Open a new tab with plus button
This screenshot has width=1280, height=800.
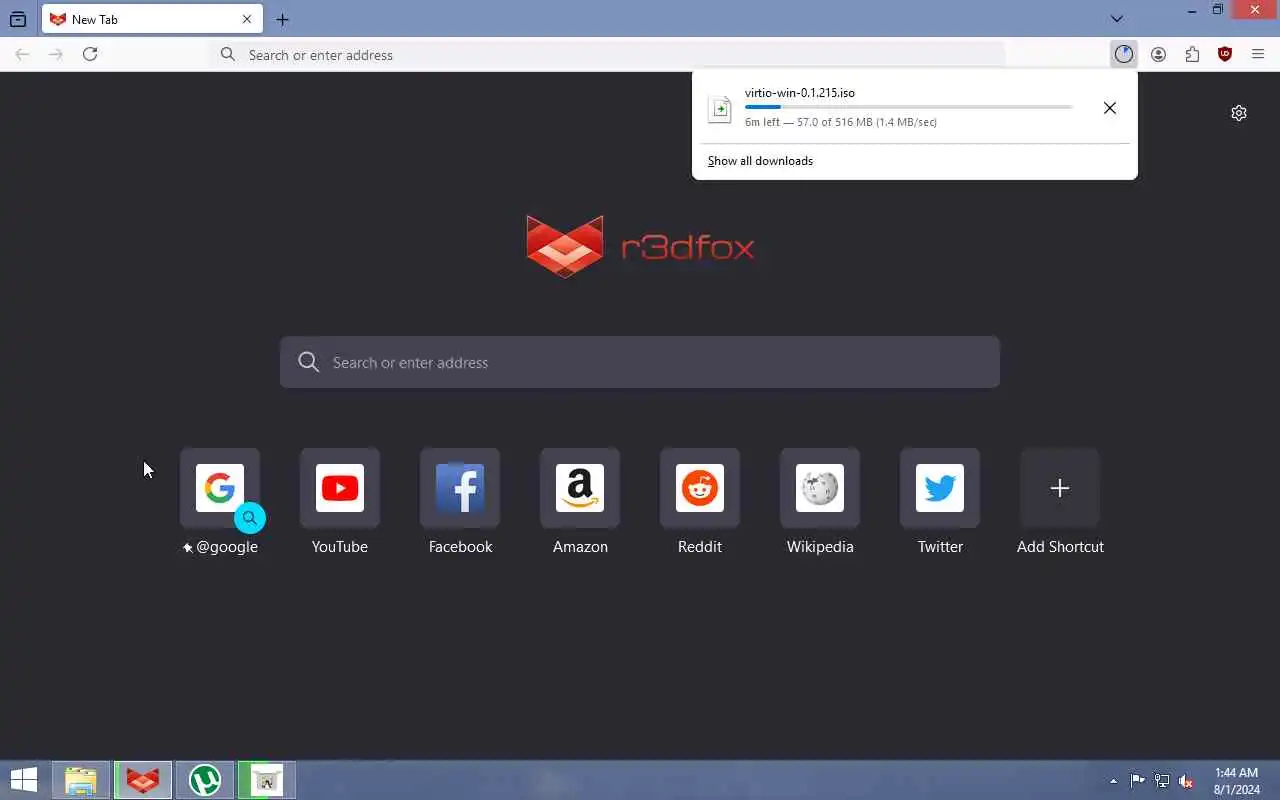coord(282,19)
